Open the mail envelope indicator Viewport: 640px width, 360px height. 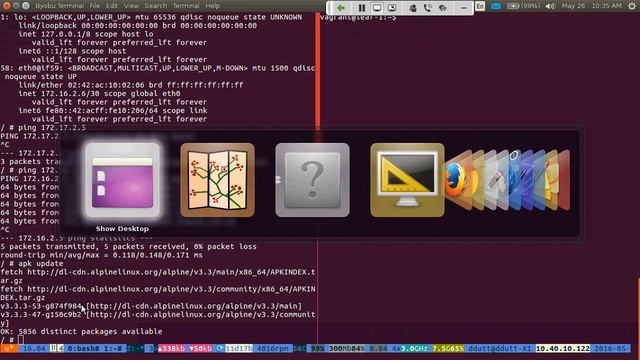tap(496, 6)
